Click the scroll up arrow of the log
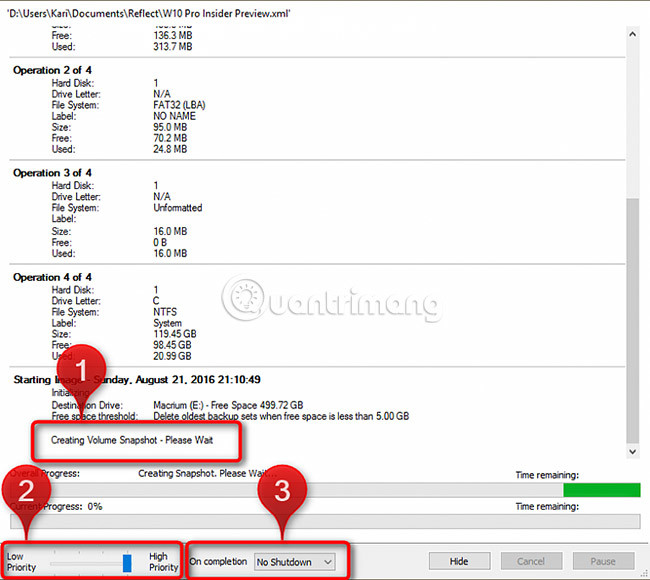Viewport: 650px width, 580px height. click(632, 34)
